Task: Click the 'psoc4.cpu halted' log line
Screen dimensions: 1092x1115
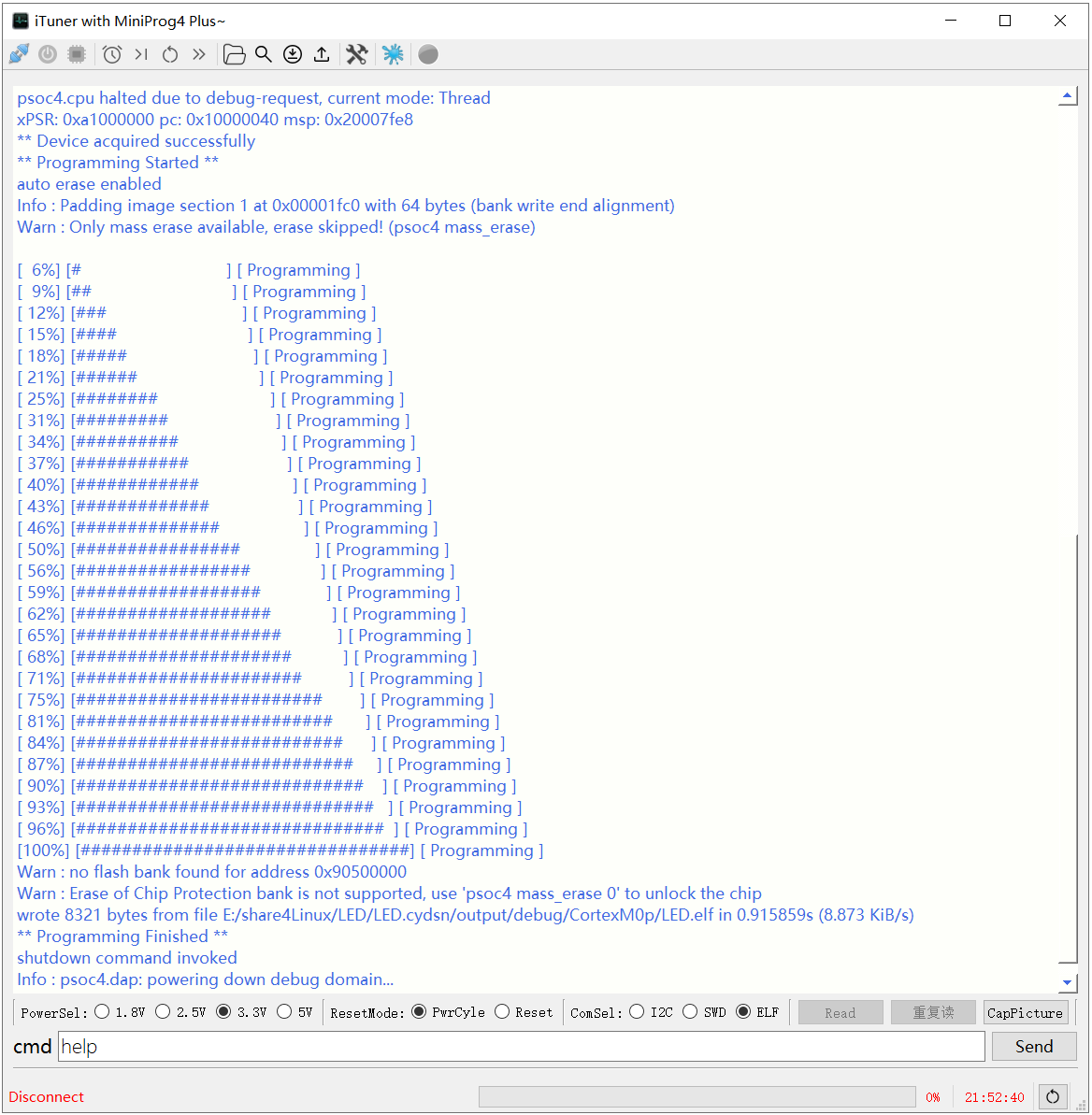Action: 254,97
